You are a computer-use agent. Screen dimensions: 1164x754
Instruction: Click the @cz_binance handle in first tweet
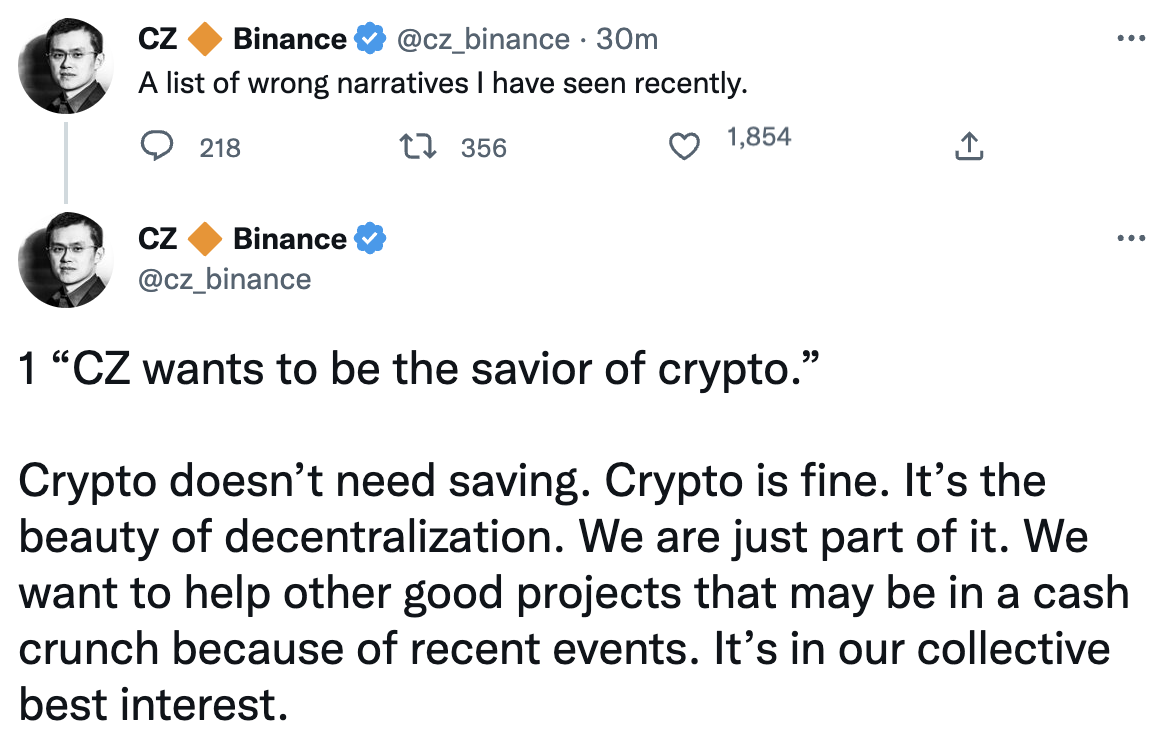point(483,40)
